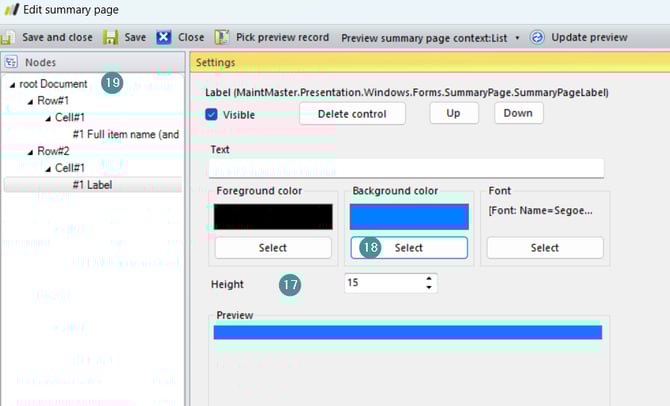Open the Preview summary page context dropdown
Viewport: 670px width, 406px height.
pyautogui.click(x=517, y=38)
